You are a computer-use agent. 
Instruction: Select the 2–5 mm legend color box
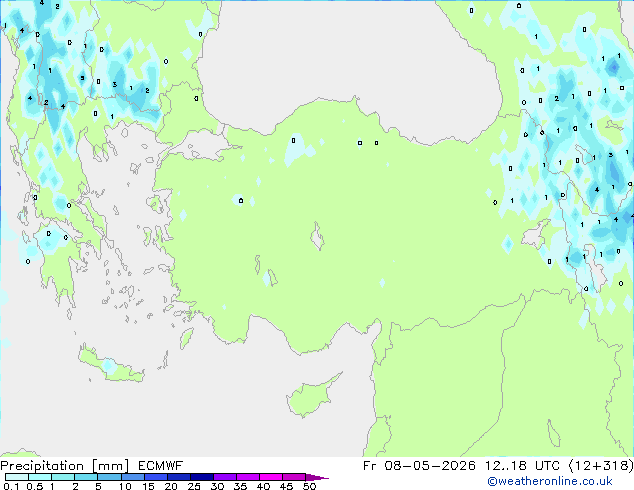[86, 477]
